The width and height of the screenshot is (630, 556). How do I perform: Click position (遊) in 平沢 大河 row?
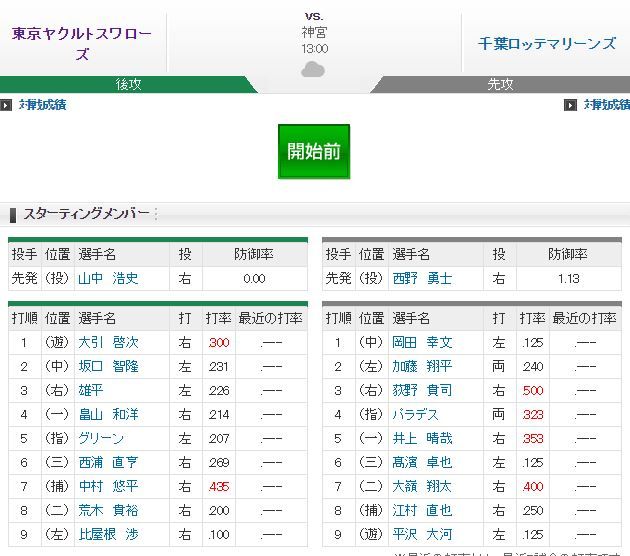click(x=371, y=534)
